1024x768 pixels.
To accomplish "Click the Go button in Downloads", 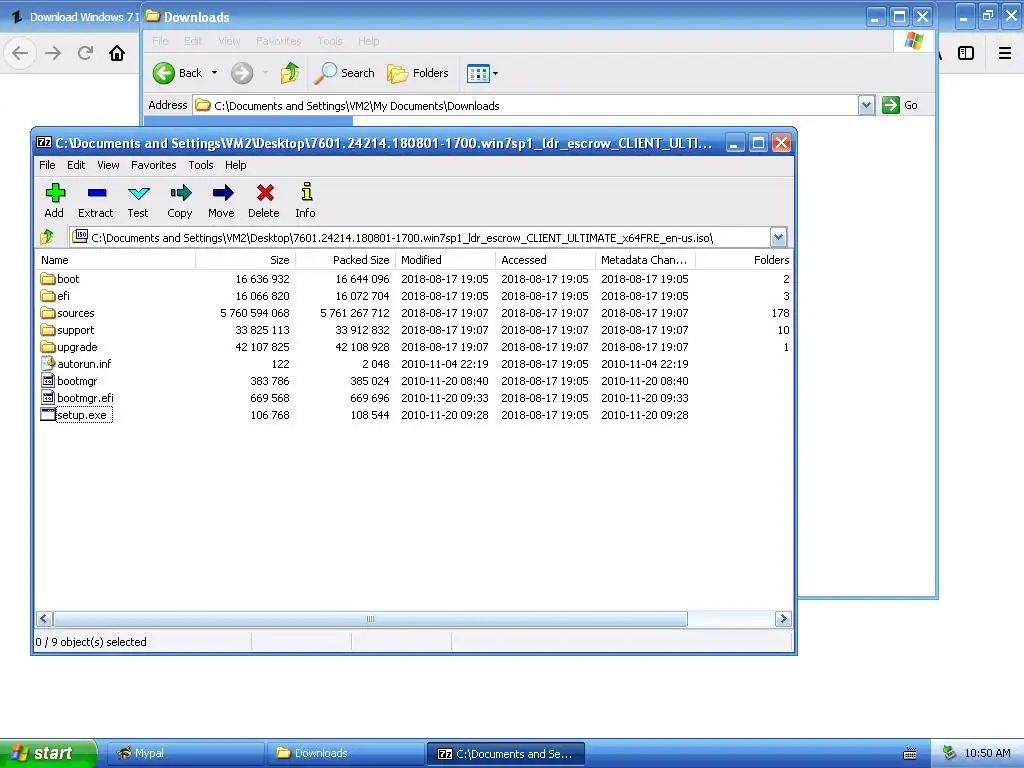I will [x=900, y=105].
